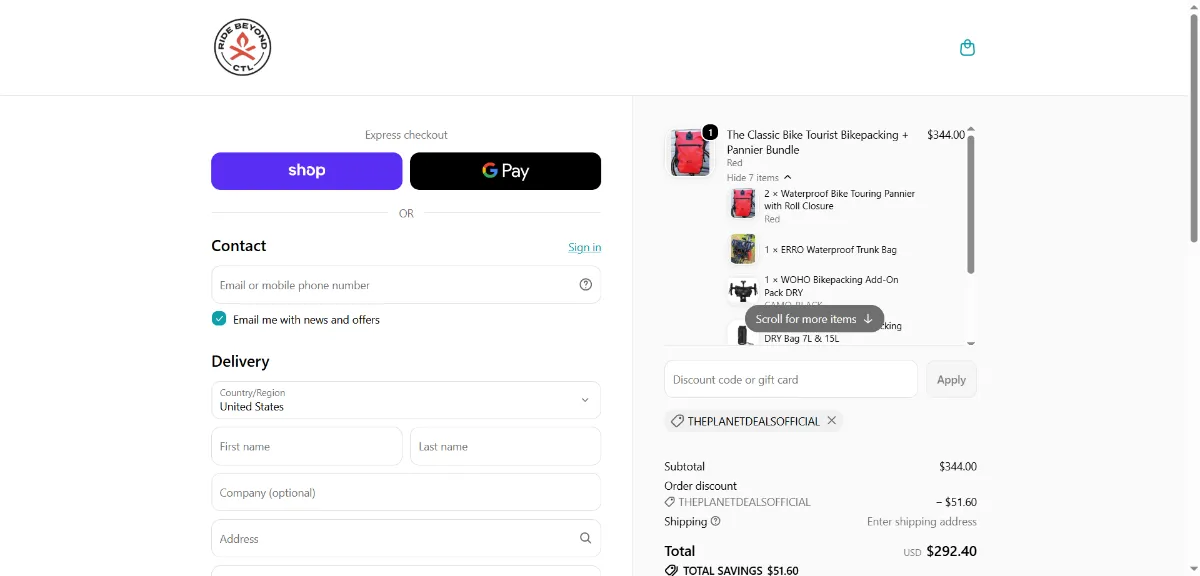Focus the Discount code or gift card field
The image size is (1200, 576).
(x=791, y=380)
